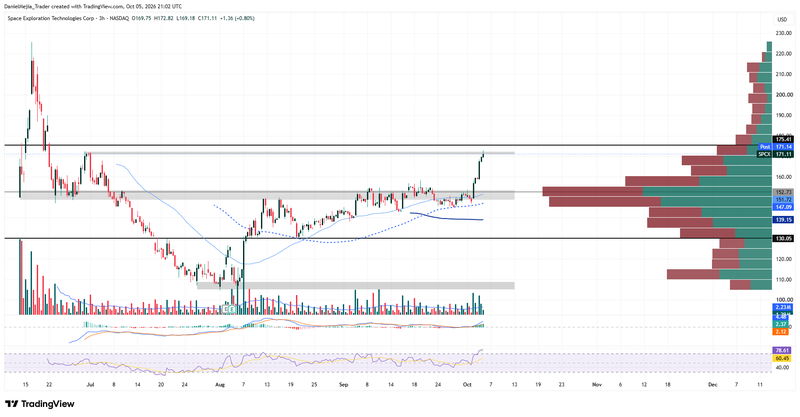Click the orange 2.12 signal label
Image resolution: width=800 pixels, height=417 pixels.
pyautogui.click(x=781, y=331)
